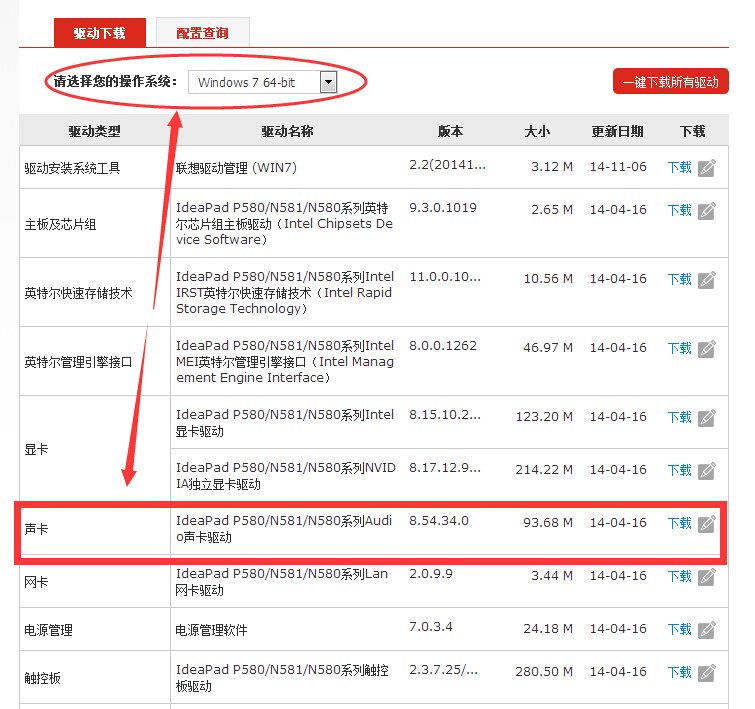Click edit icon for NVIDIA独立显卡驱动 row
Viewport: 755px width, 709px height.
pyautogui.click(x=706, y=471)
